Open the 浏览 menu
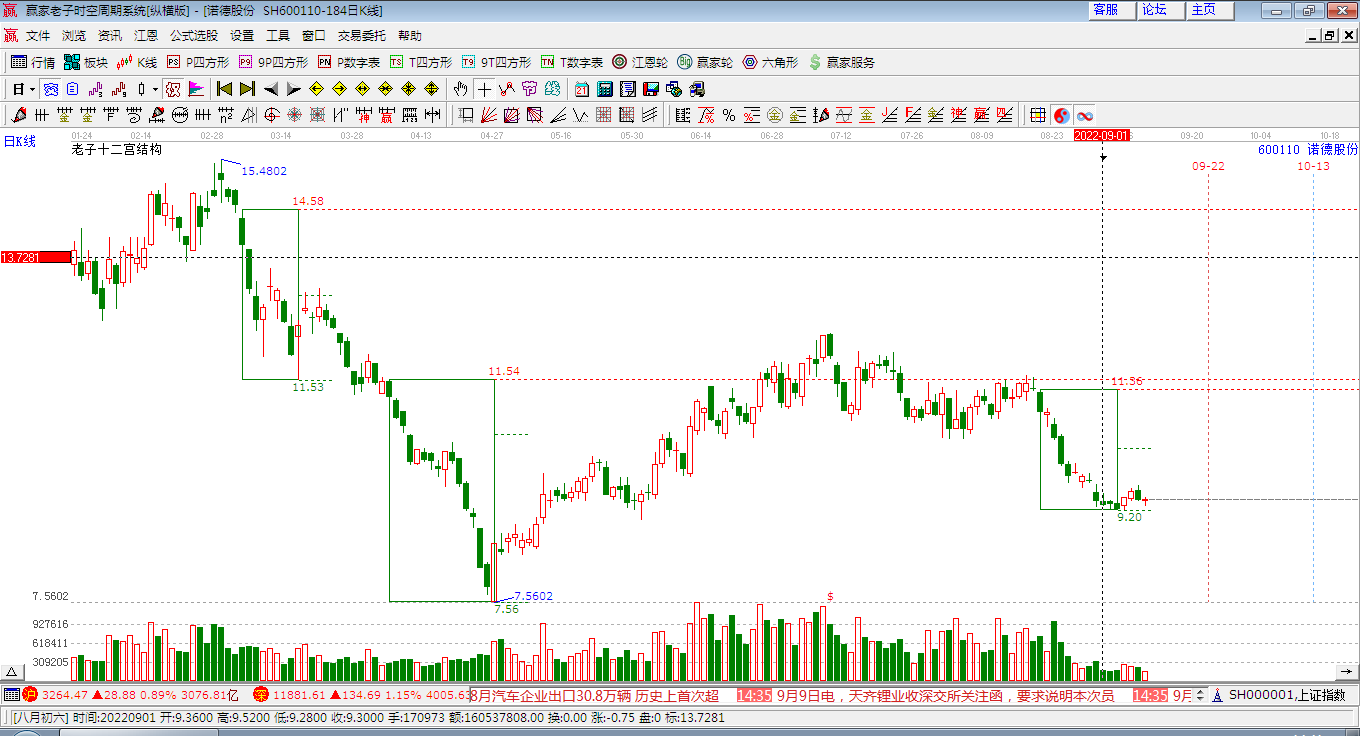 pyautogui.click(x=74, y=35)
